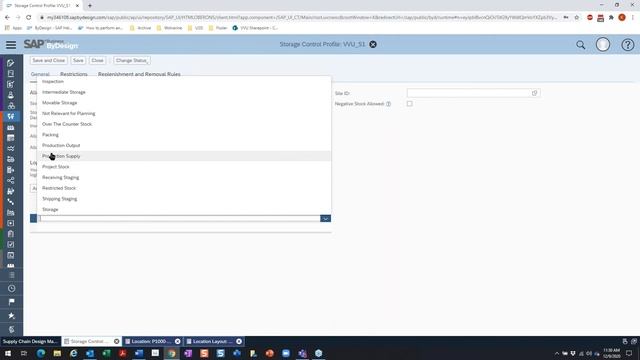Viewport: 640px width, 360px height.
Task: Click the share-nodes sidebar icon
Action: click(11, 180)
